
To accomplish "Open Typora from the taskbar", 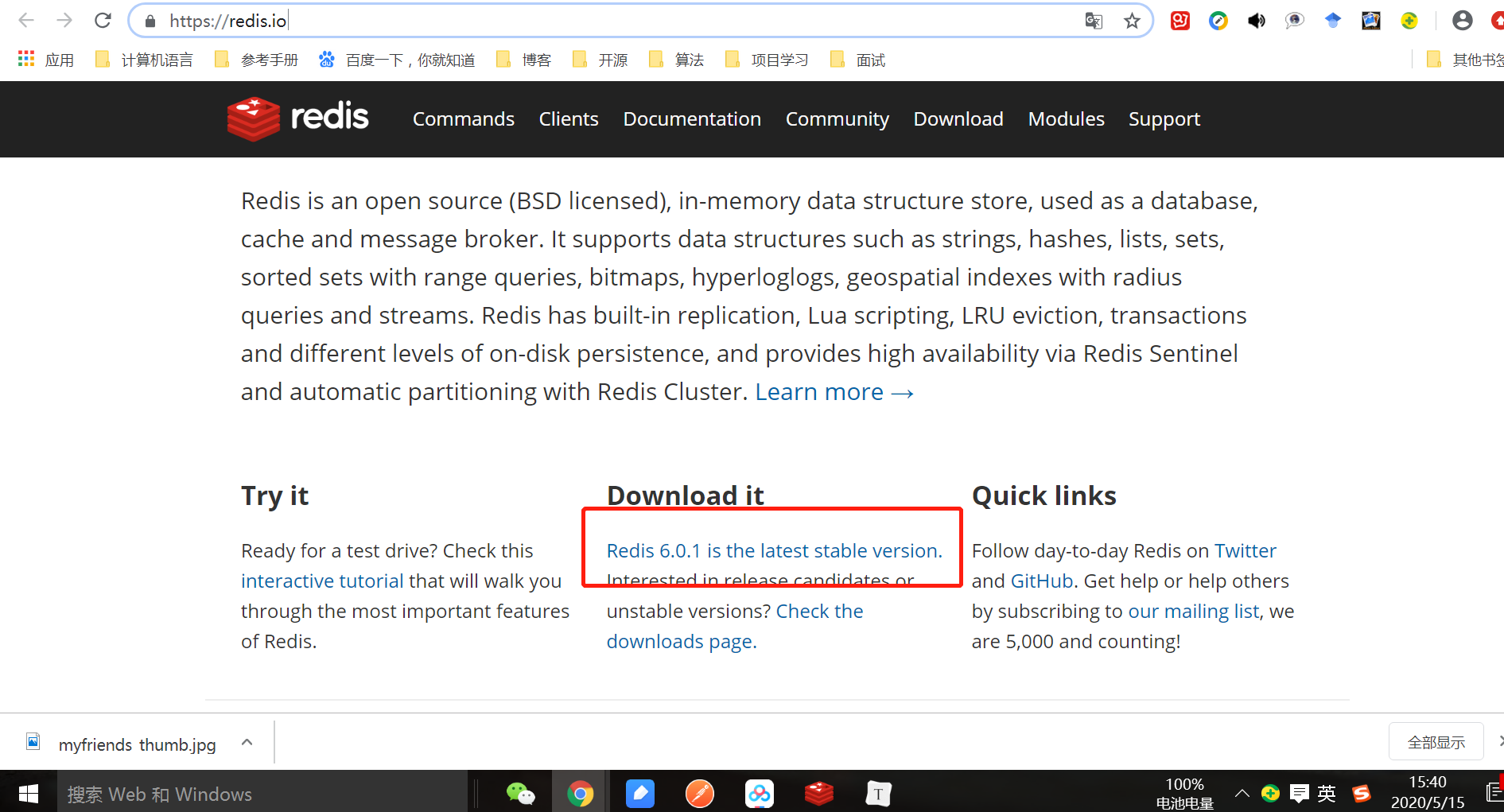I will (878, 793).
